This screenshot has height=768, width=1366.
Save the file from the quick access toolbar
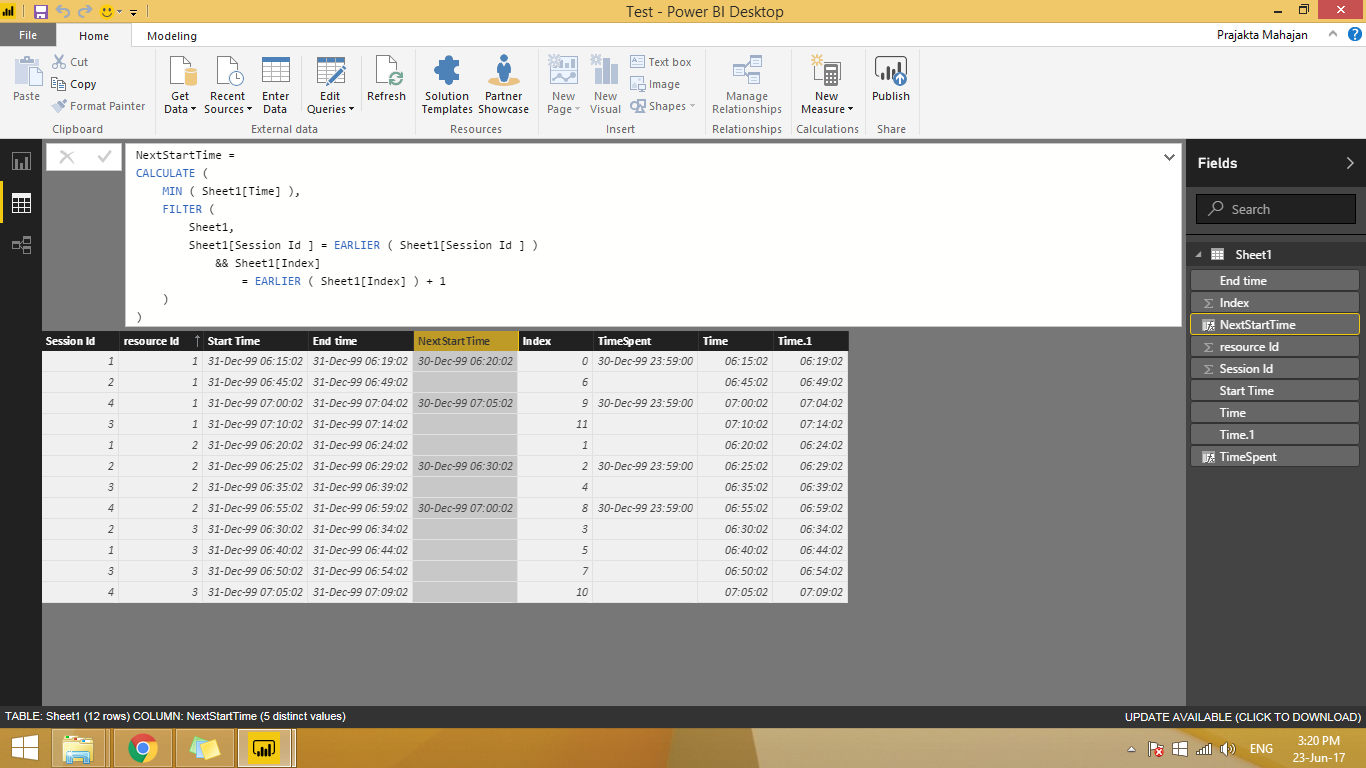41,12
